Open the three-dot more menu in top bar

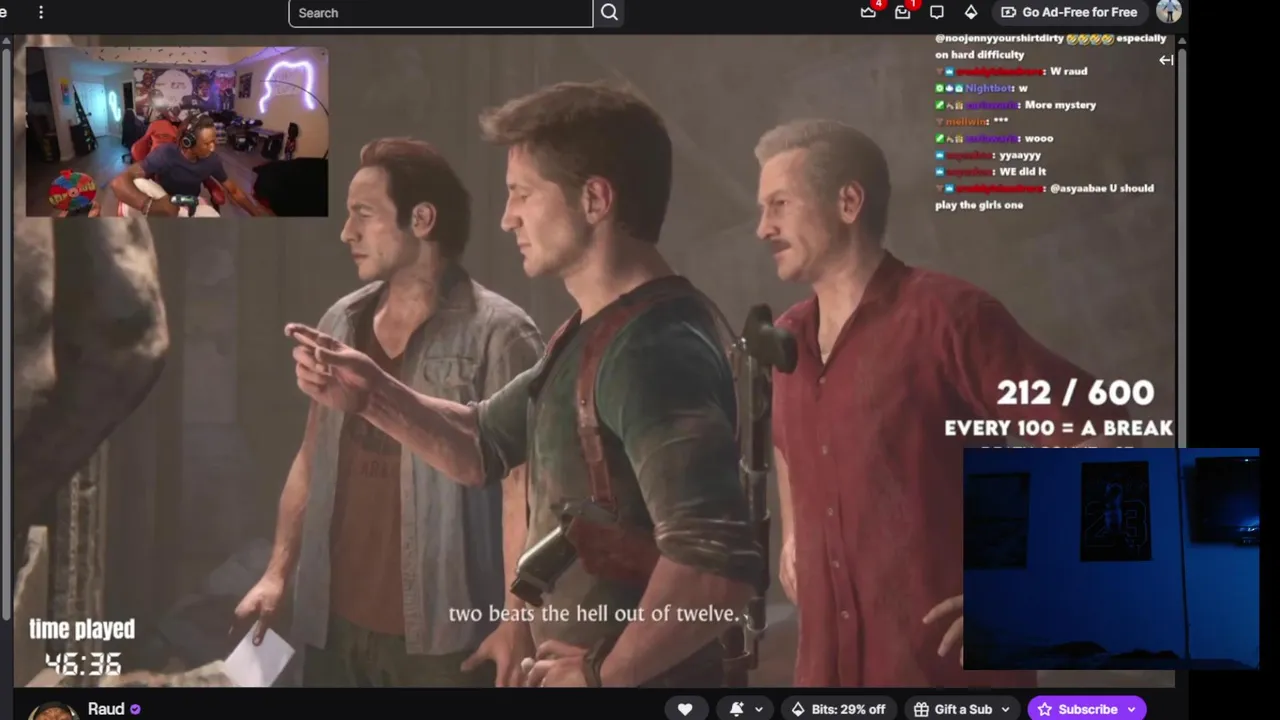point(41,12)
